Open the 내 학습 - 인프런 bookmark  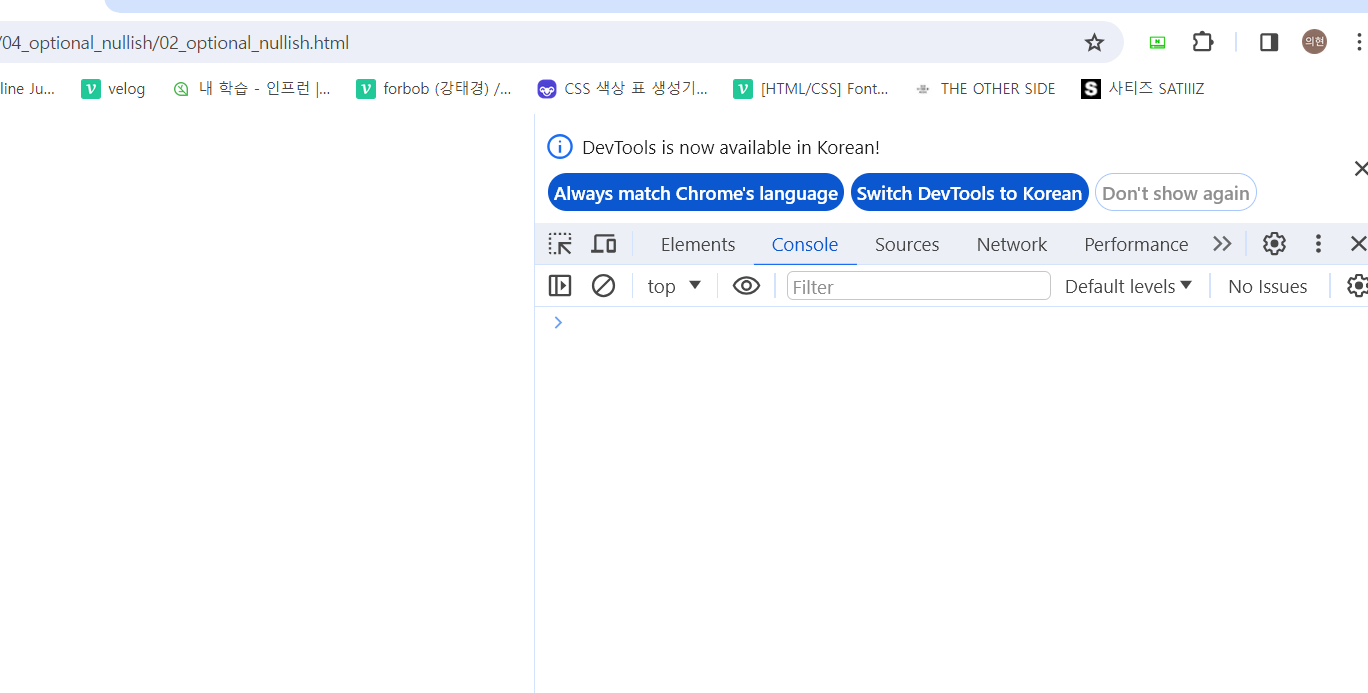tap(251, 89)
